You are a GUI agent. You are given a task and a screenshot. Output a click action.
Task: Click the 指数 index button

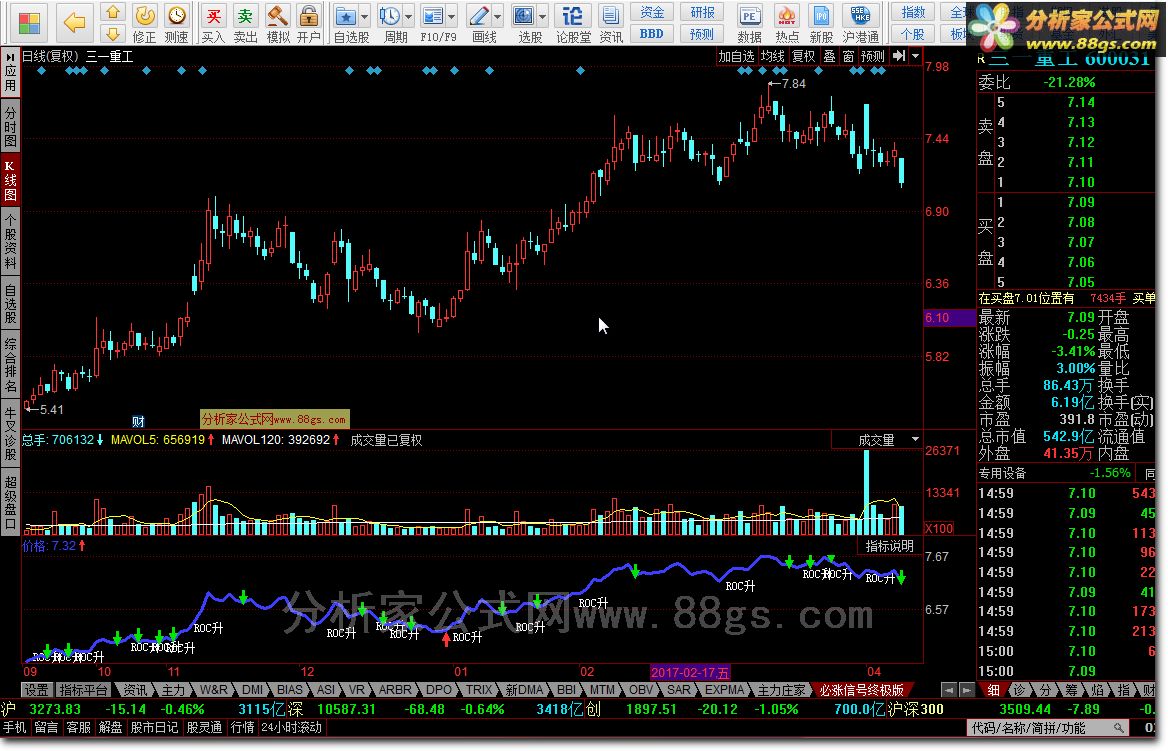click(913, 12)
